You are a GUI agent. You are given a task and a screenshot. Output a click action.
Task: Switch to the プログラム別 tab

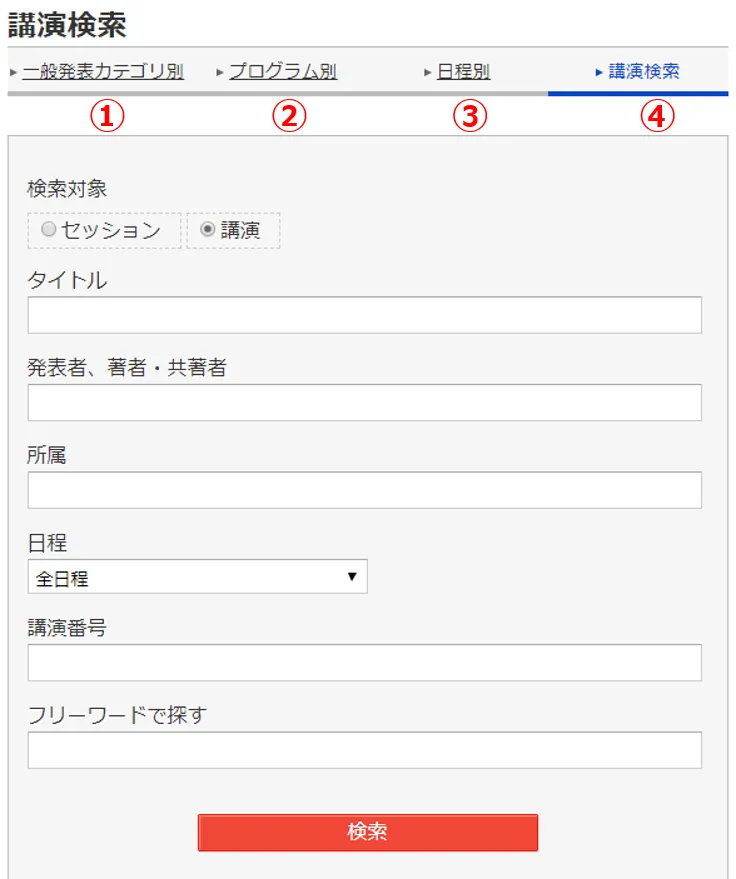coord(283,72)
